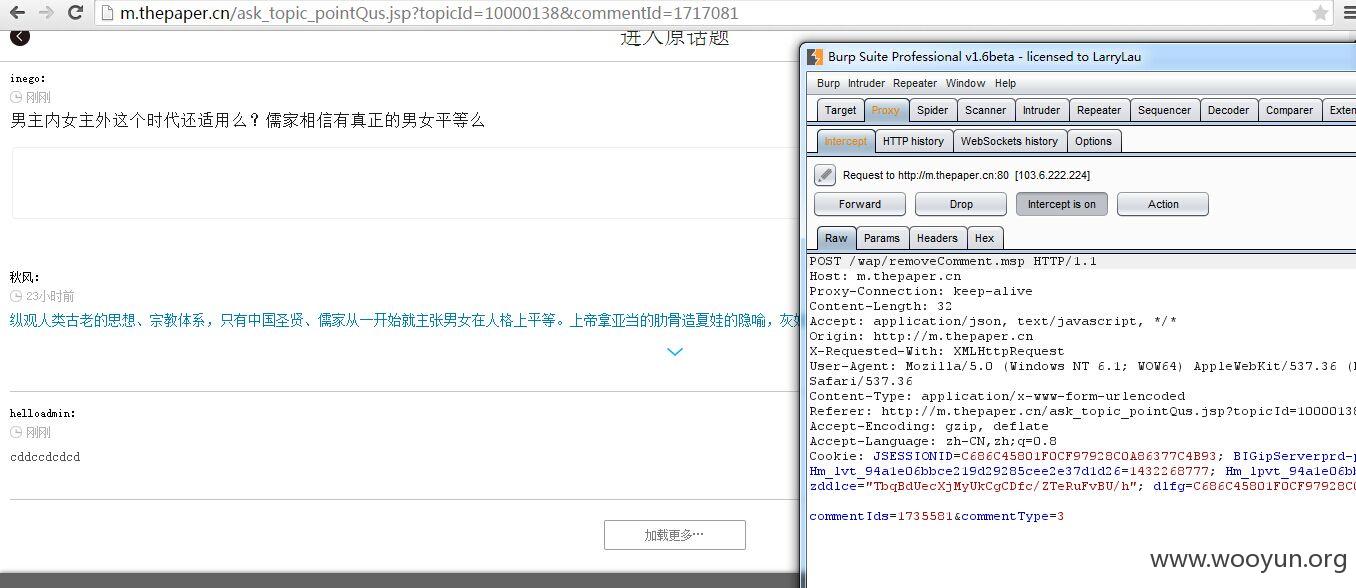Click the clock icon under helloadmin

16,433
